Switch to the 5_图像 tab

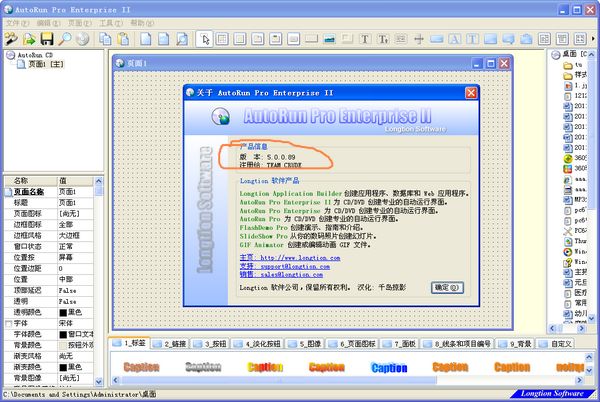[x=305, y=344]
